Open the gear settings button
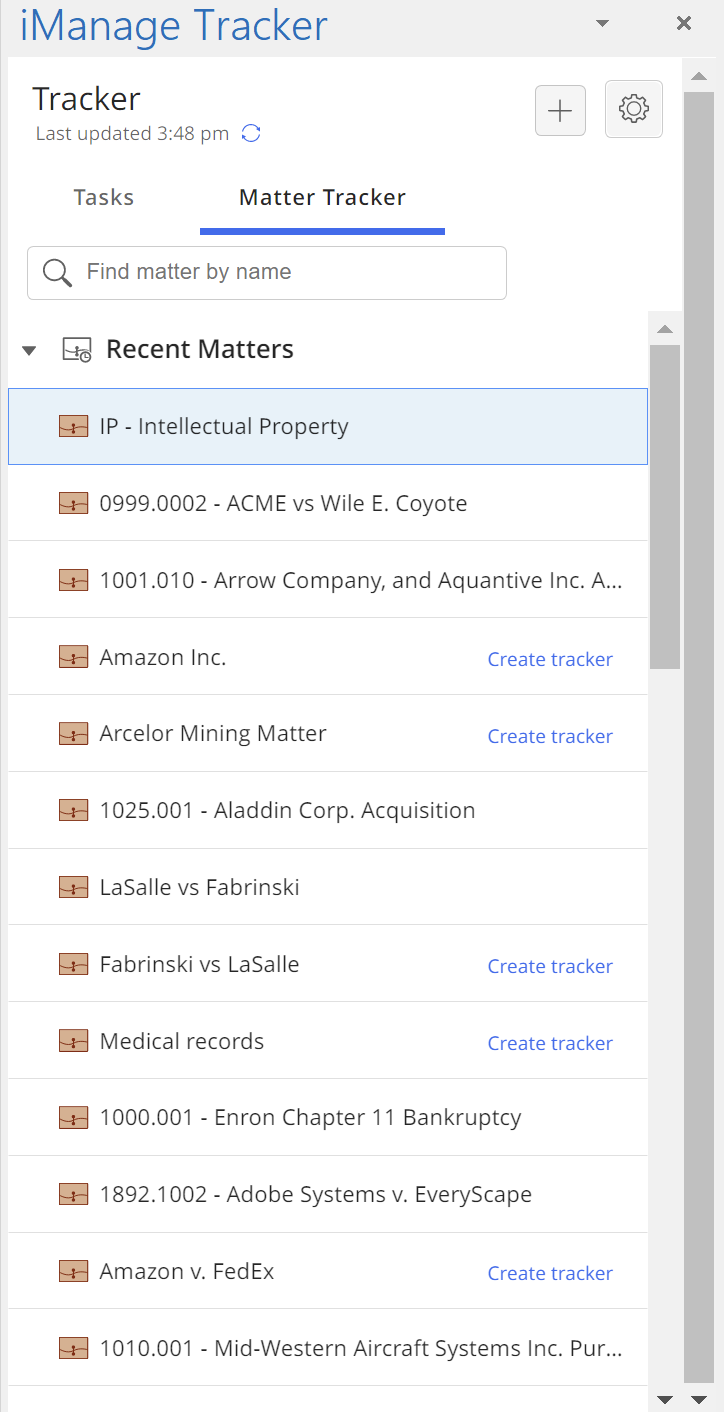 click(x=634, y=109)
